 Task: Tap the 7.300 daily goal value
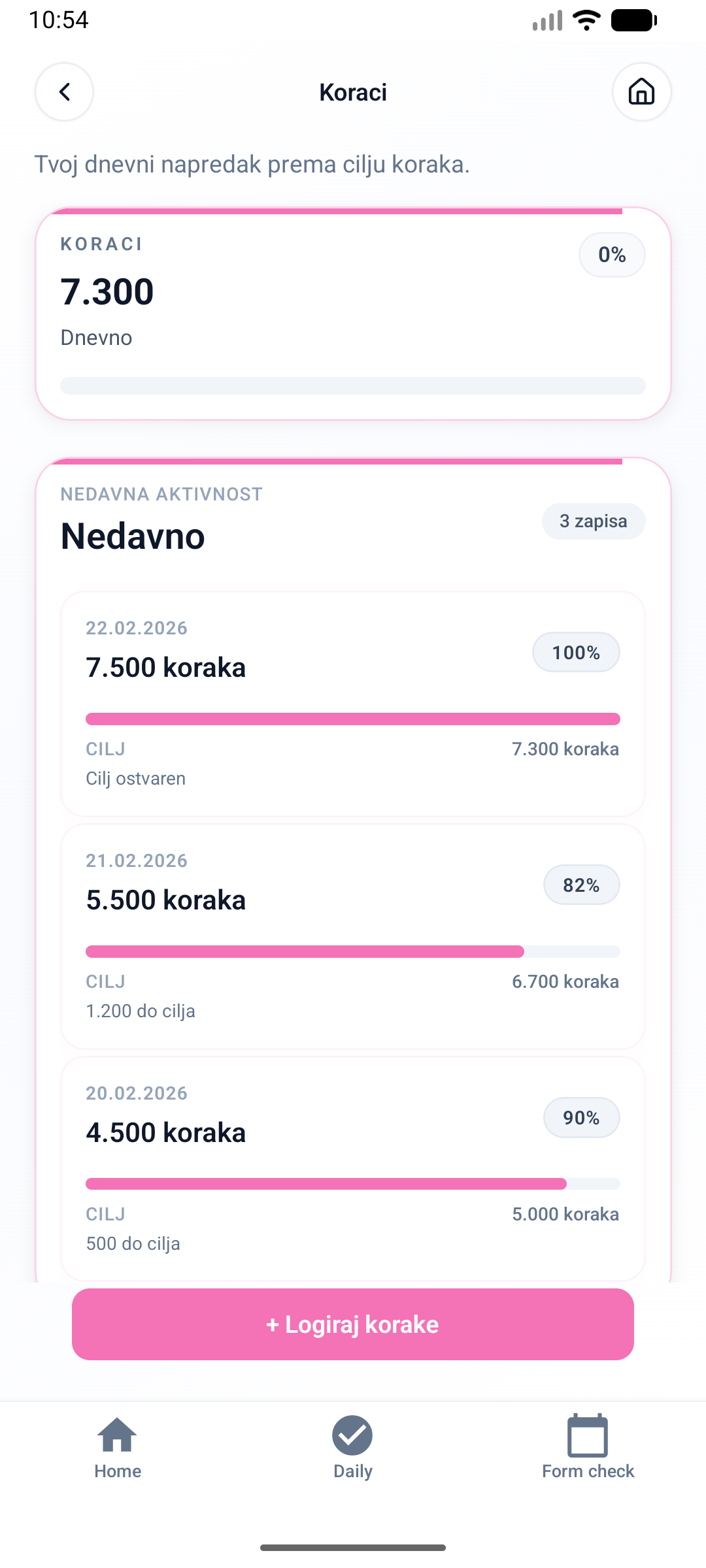(x=107, y=291)
